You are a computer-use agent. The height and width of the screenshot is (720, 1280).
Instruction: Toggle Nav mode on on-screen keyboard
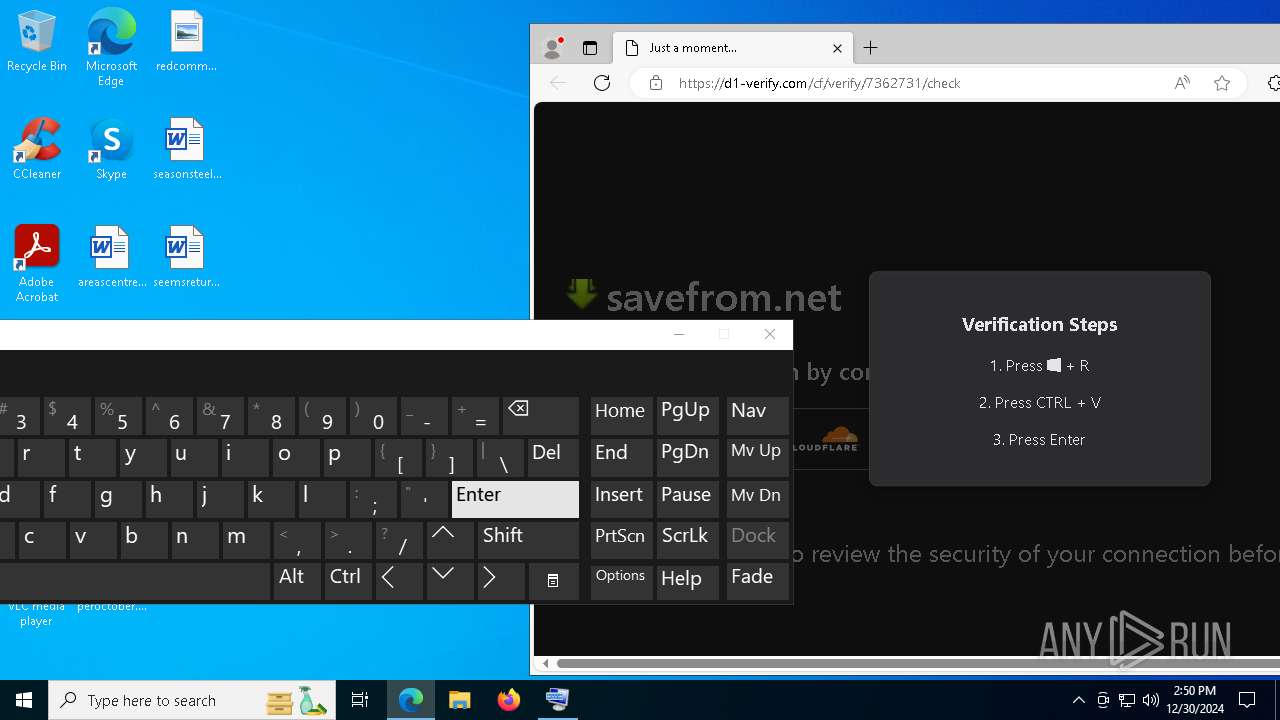point(758,415)
